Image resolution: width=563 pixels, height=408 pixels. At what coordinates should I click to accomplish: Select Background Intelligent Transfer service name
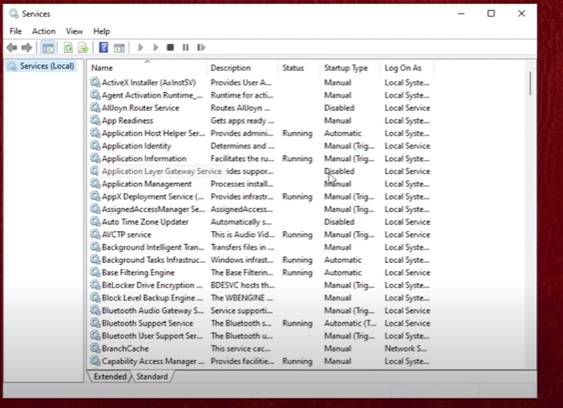click(x=153, y=247)
